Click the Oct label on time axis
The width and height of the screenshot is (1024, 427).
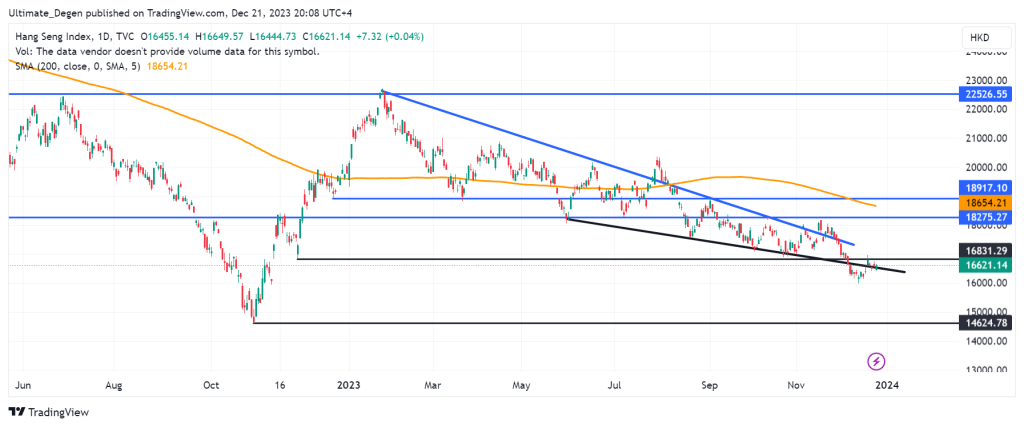[210, 383]
